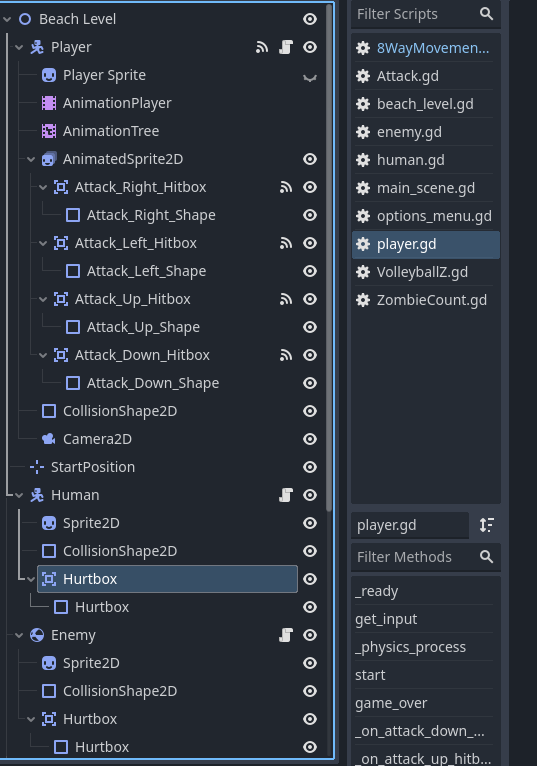
Task: Toggle visibility of StartPosition node
Action: click(310, 467)
